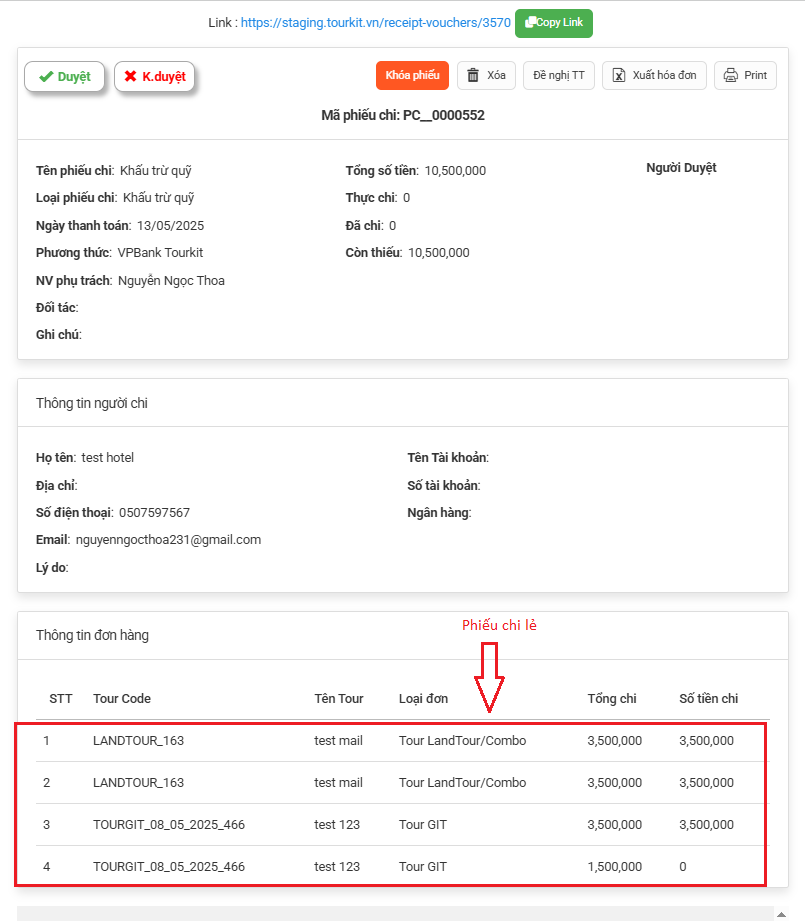Screen dimensions: 805x921
Task: Click LANDTOUR_163 in row 2
Action: point(139,783)
